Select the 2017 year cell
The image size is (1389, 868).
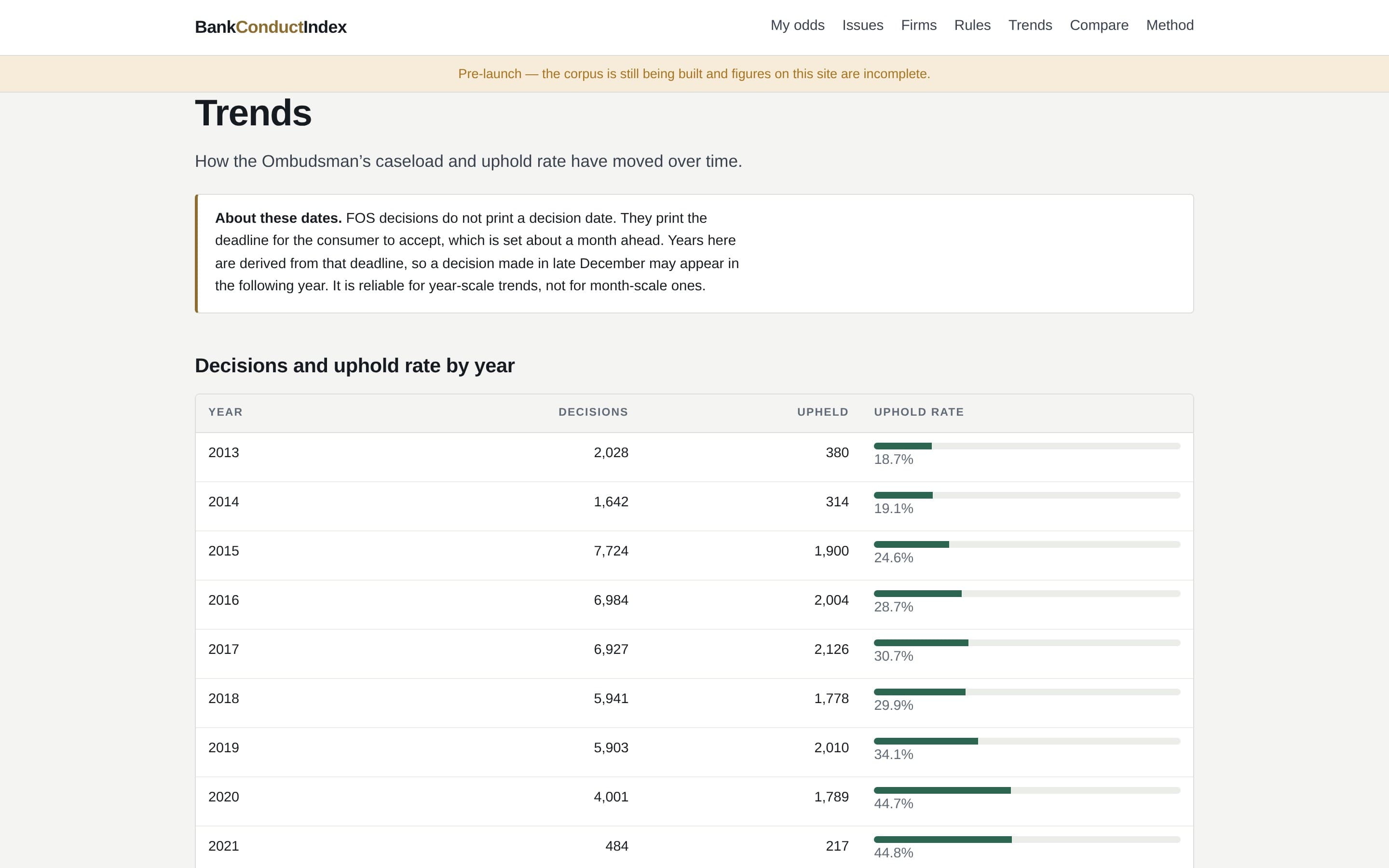(223, 649)
